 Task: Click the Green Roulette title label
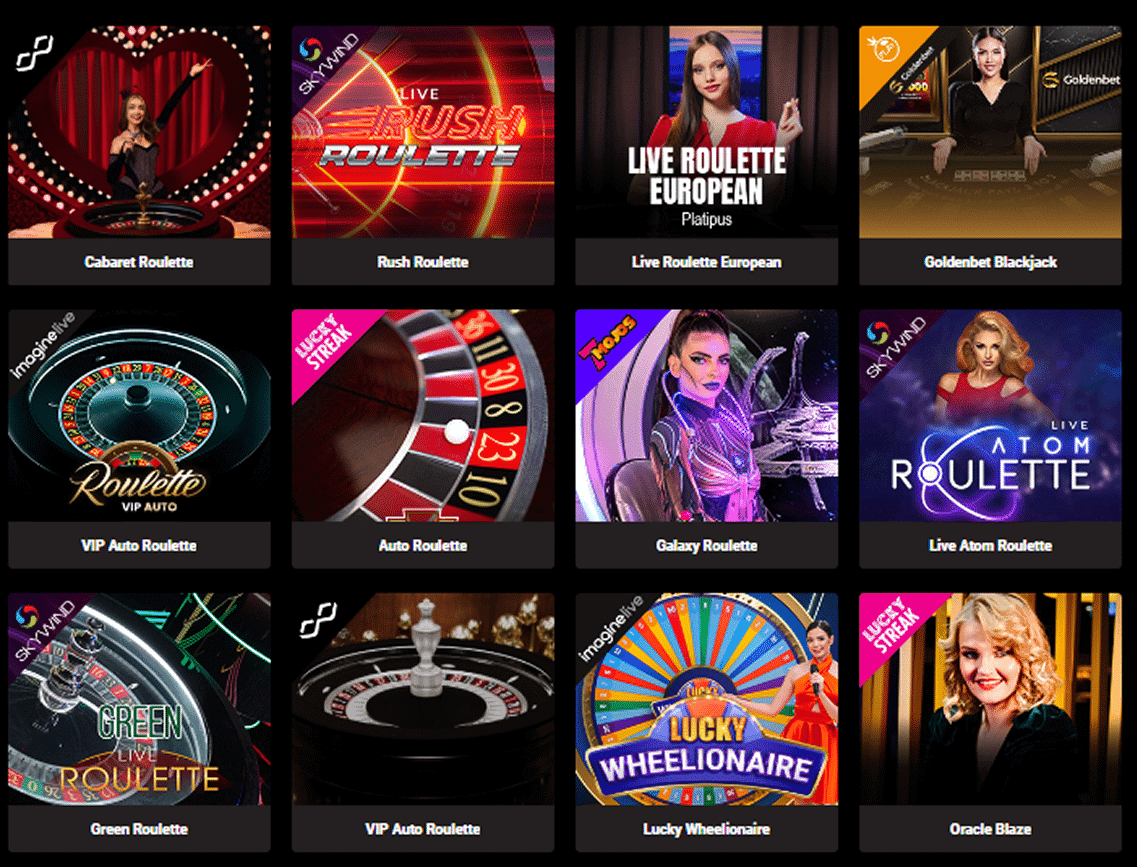click(139, 829)
